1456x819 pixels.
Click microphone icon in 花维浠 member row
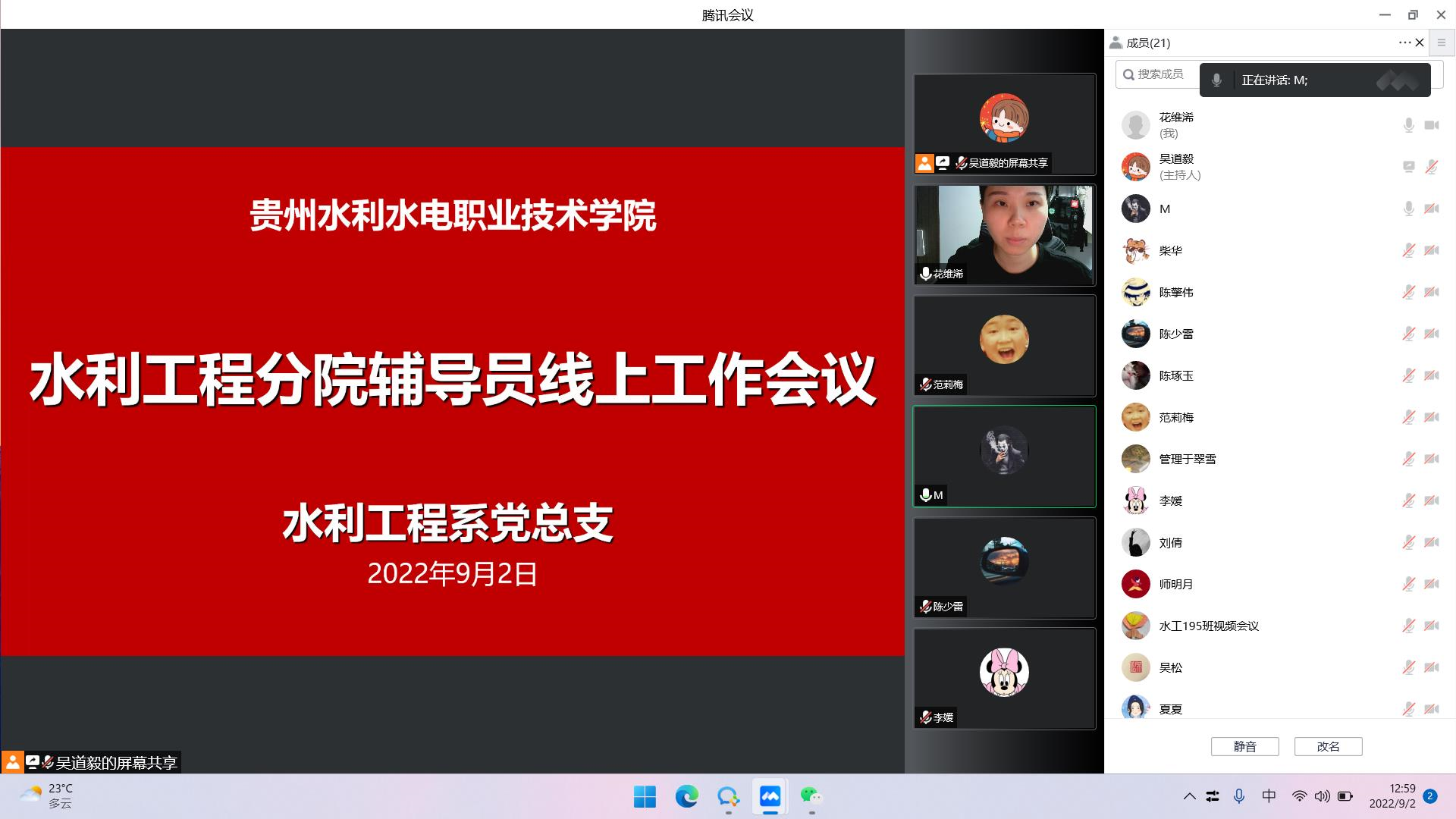[x=1408, y=125]
